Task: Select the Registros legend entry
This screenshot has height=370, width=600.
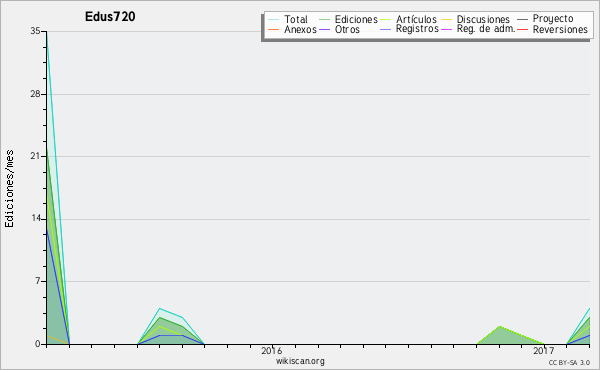Action: tap(417, 29)
